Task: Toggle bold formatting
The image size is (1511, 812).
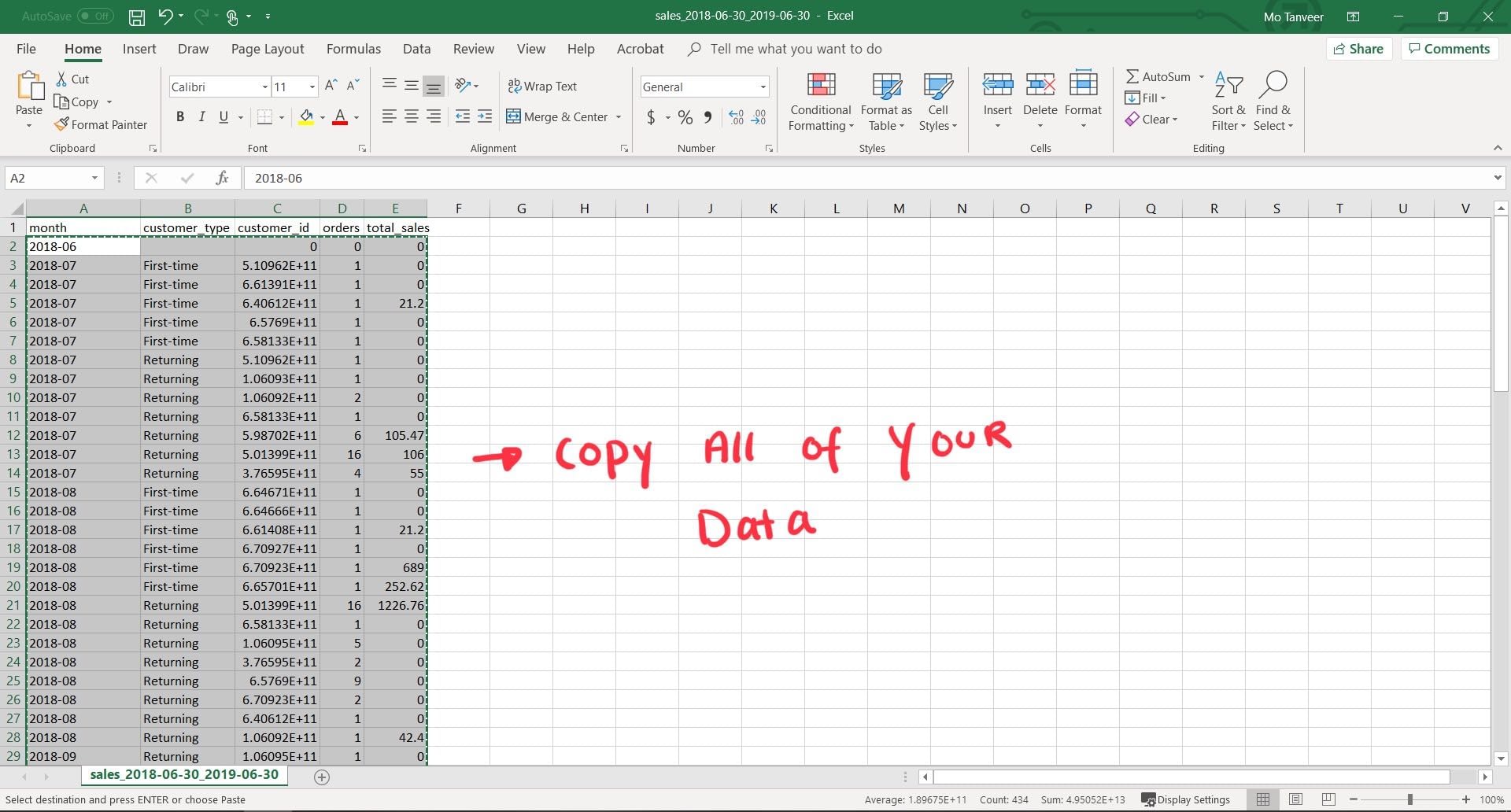Action: click(x=180, y=116)
